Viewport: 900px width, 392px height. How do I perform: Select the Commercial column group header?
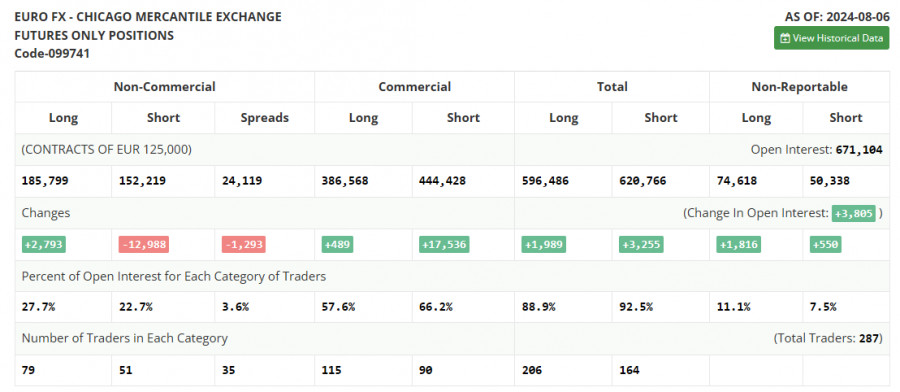[x=414, y=87]
